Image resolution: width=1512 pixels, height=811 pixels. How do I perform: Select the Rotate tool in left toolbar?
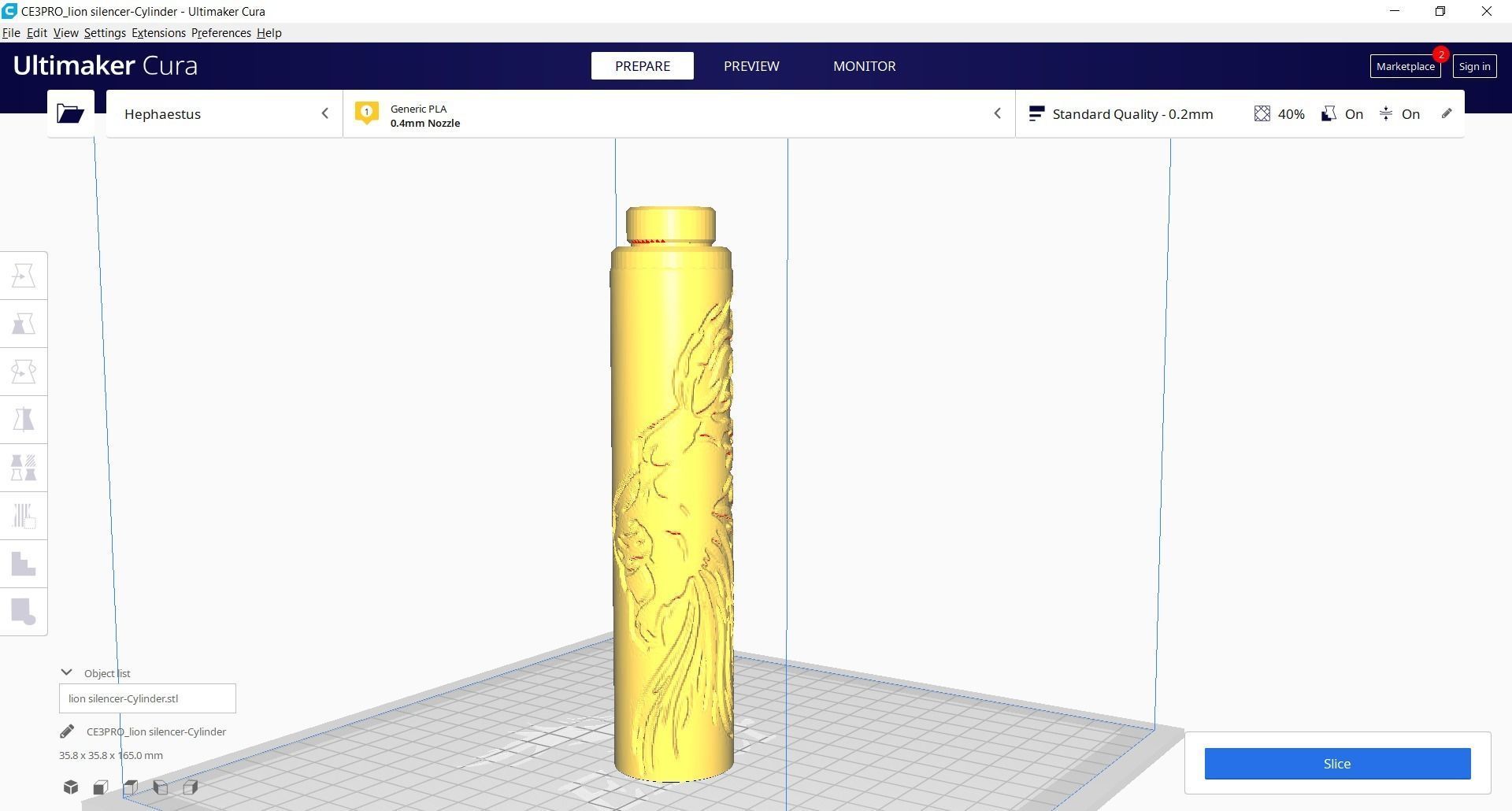coord(24,372)
